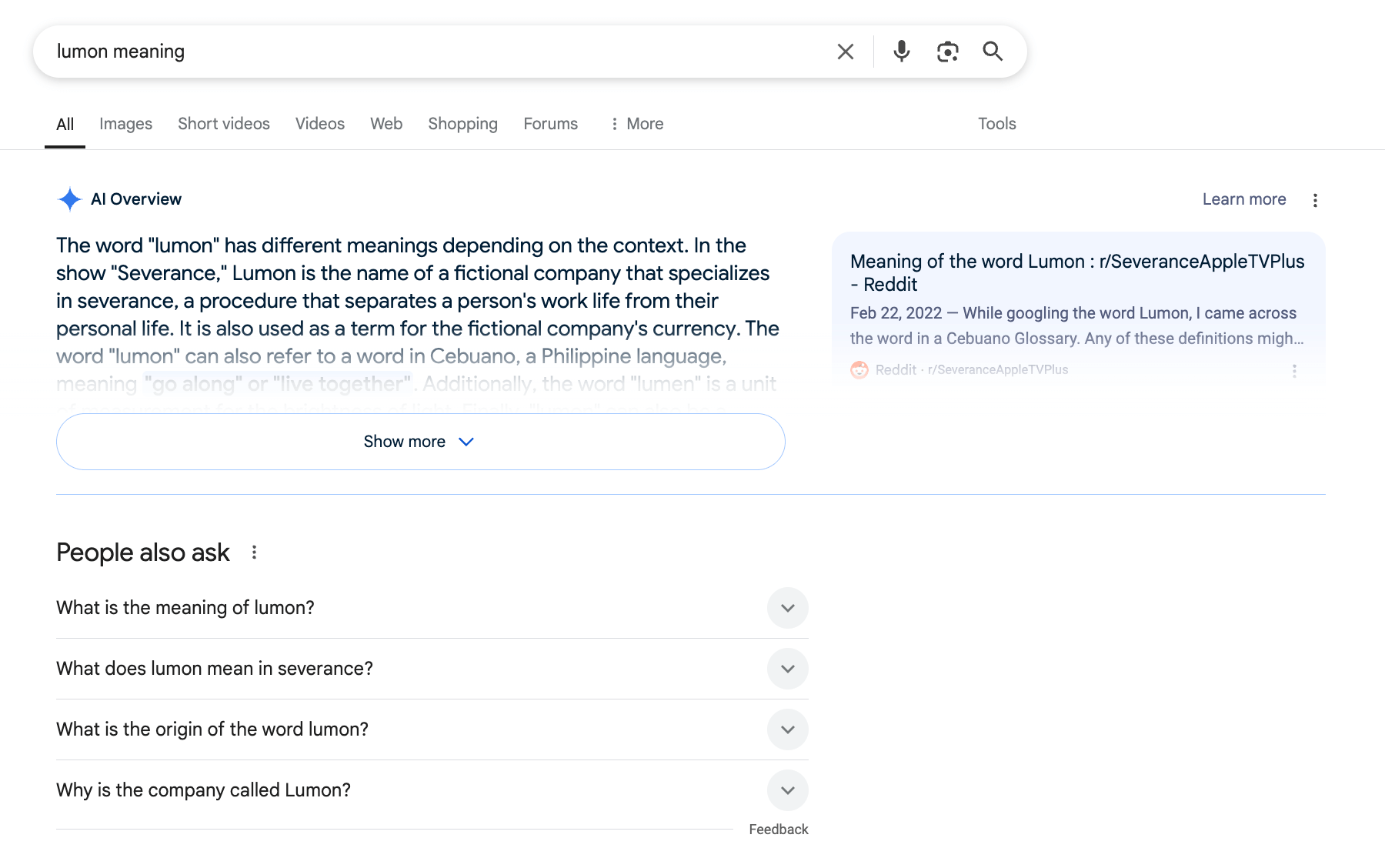Expand 'What does lumon mean in severance?'
1385x868 pixels.
point(787,669)
